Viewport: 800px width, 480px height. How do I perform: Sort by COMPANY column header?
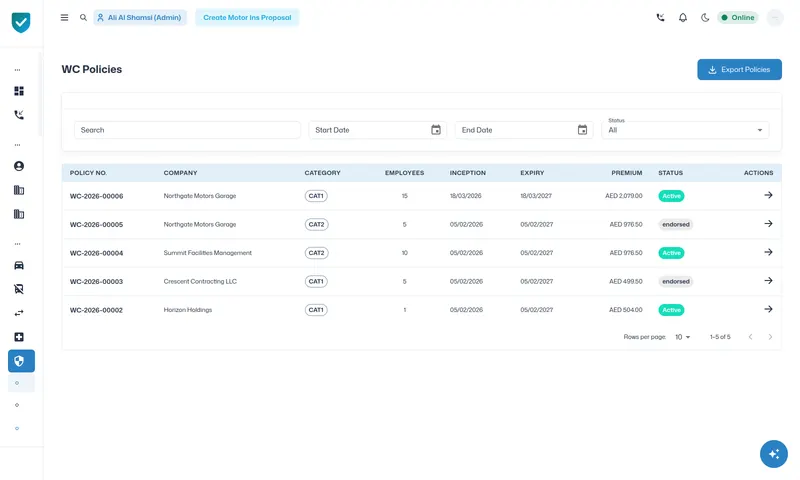[x=180, y=173]
